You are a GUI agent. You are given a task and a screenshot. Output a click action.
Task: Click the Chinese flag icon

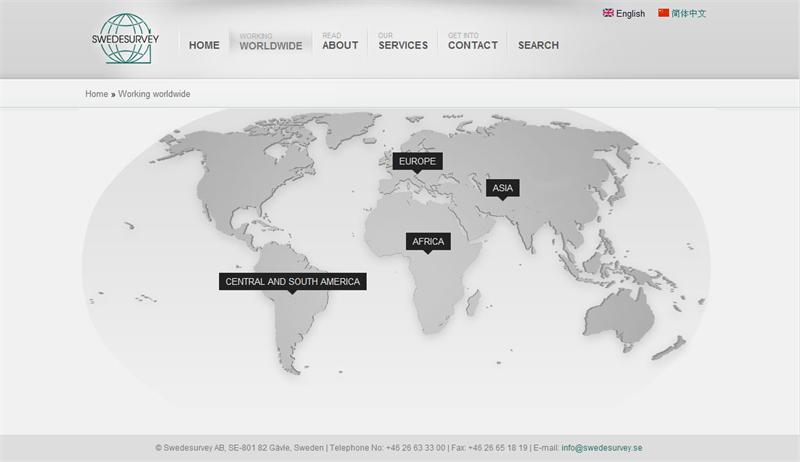(663, 13)
